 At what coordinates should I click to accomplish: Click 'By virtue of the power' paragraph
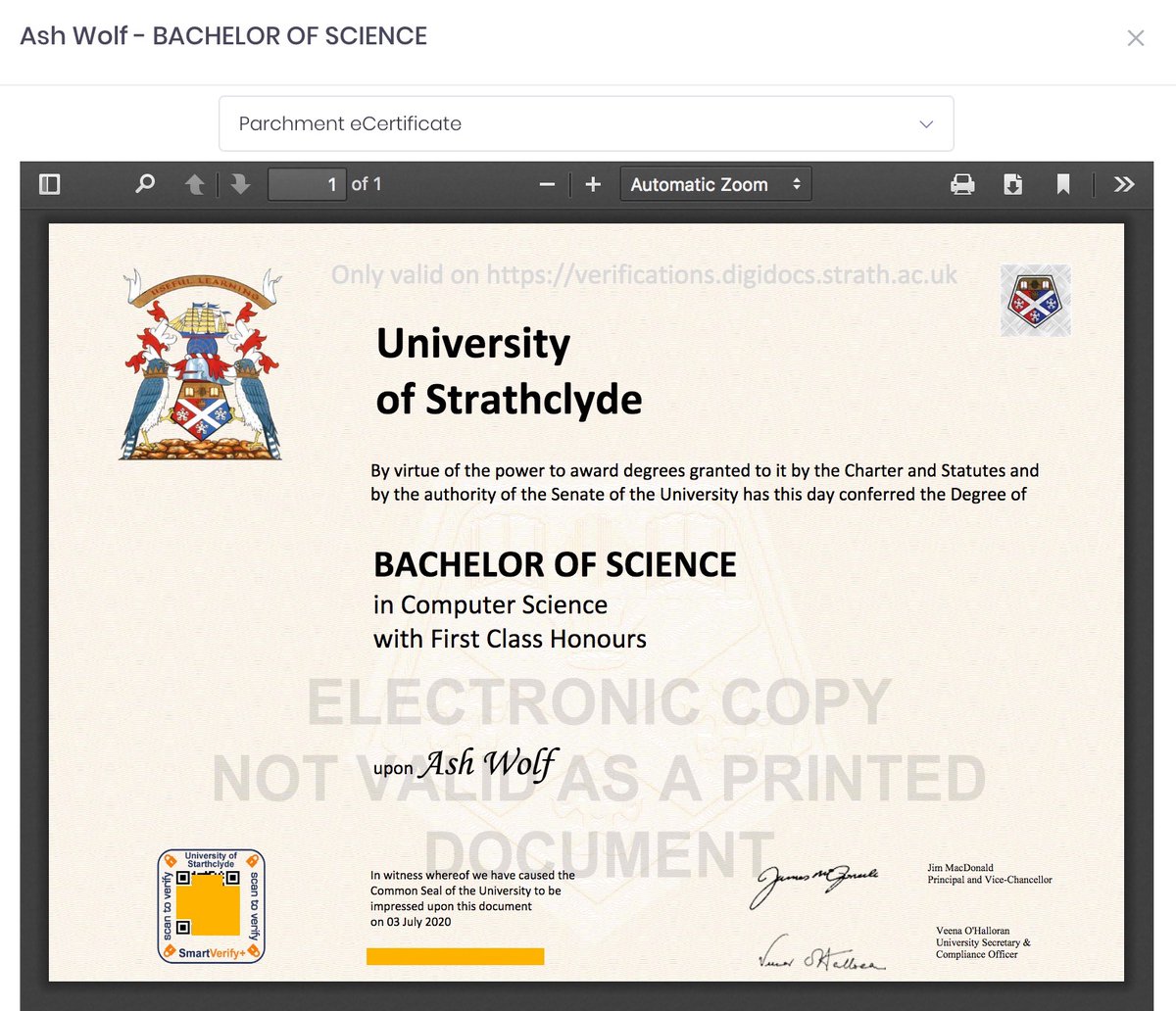pyautogui.click(x=705, y=482)
